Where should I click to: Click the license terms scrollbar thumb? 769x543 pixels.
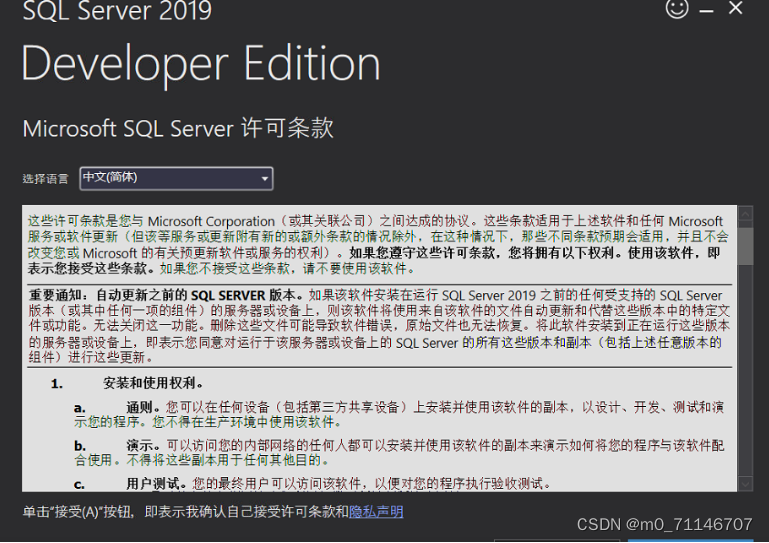(745, 246)
